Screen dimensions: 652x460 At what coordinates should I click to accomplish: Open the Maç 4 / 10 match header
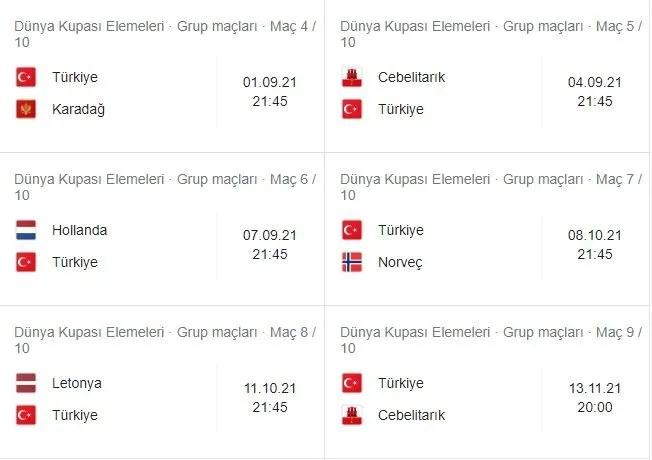click(x=165, y=32)
